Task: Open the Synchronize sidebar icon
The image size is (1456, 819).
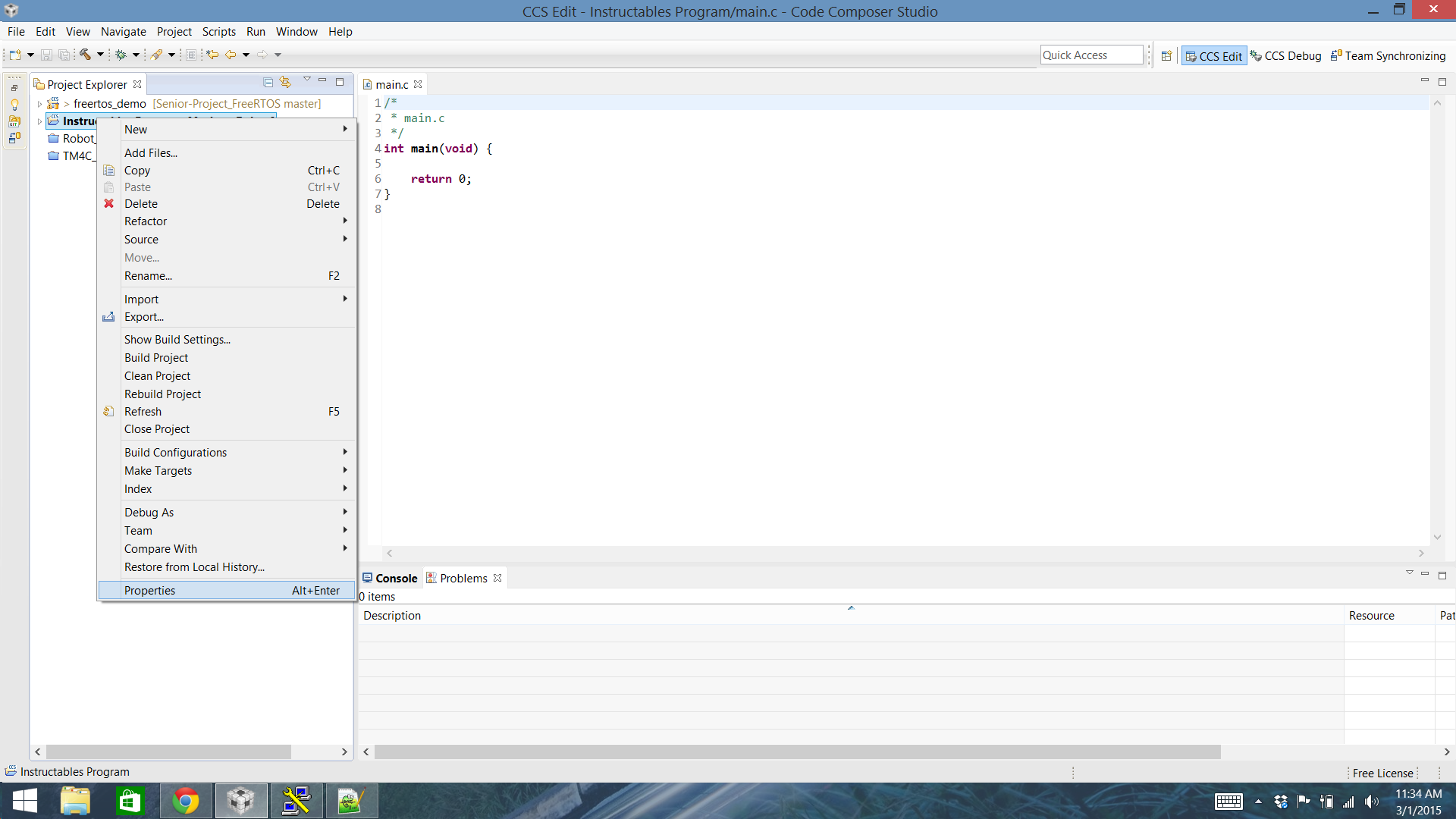Action: coord(14,138)
